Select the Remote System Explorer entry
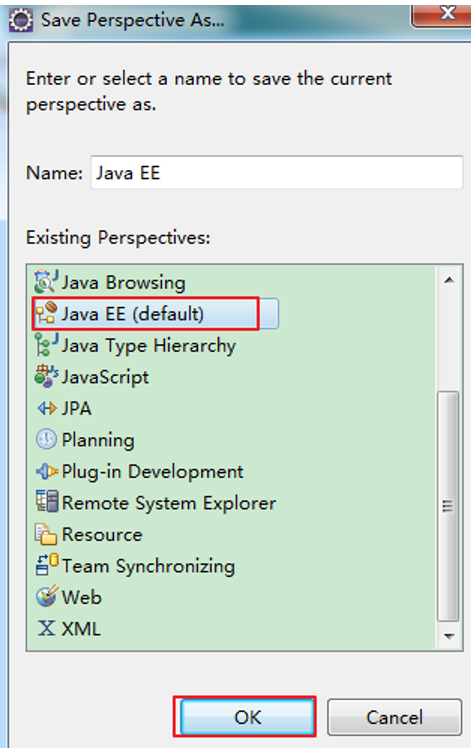471x748 pixels. [x=156, y=503]
